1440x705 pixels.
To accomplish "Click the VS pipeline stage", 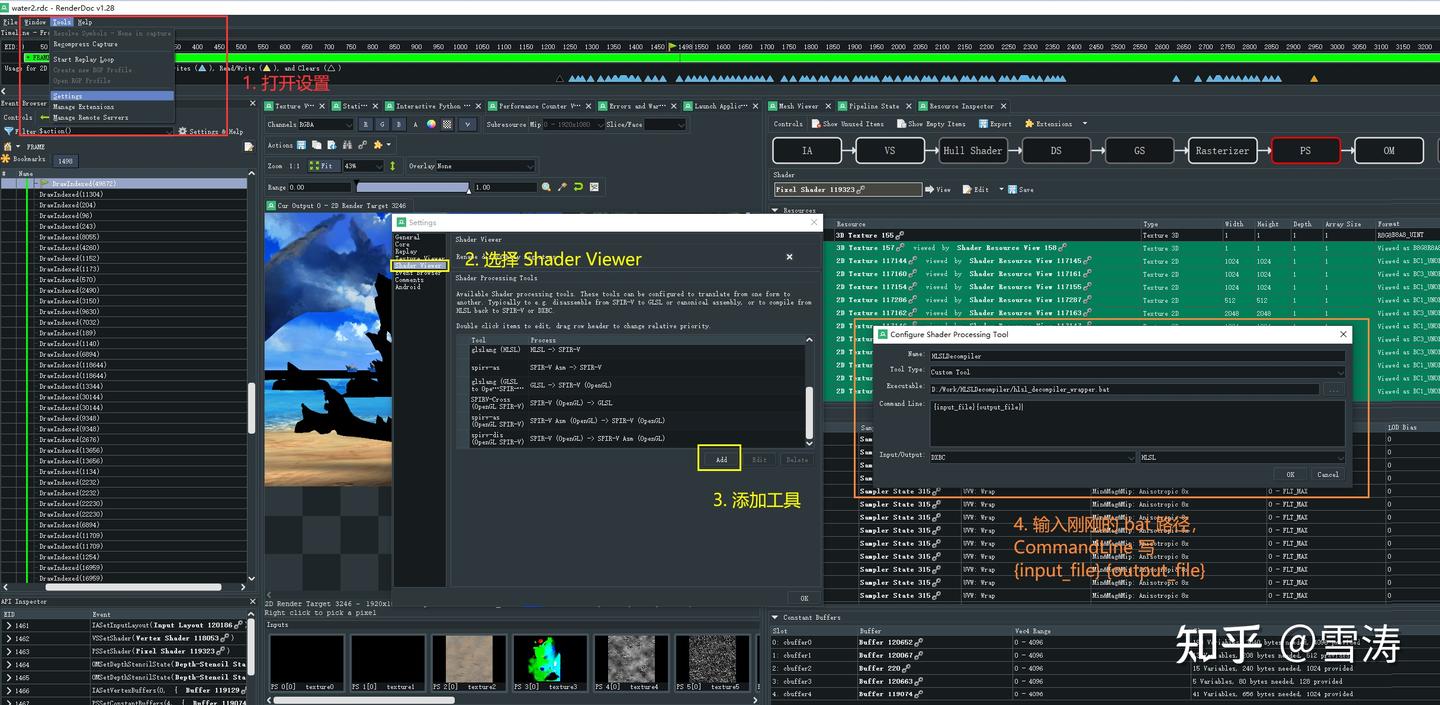I will pos(889,150).
